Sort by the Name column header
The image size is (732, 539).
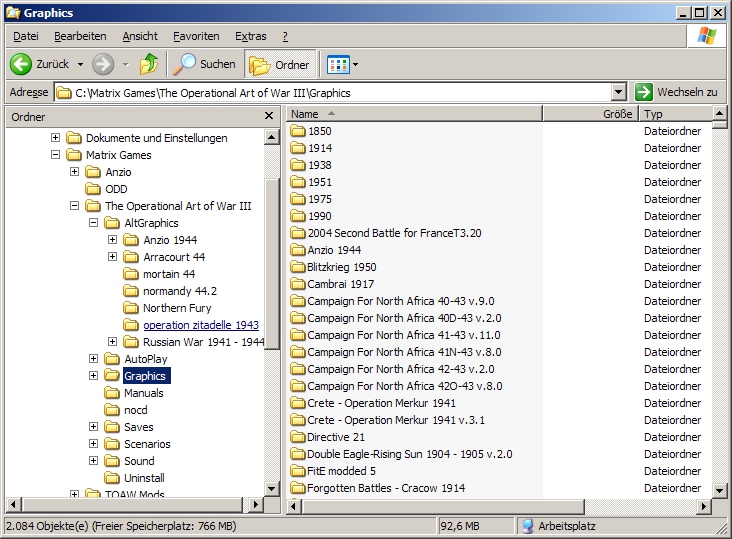(x=414, y=114)
